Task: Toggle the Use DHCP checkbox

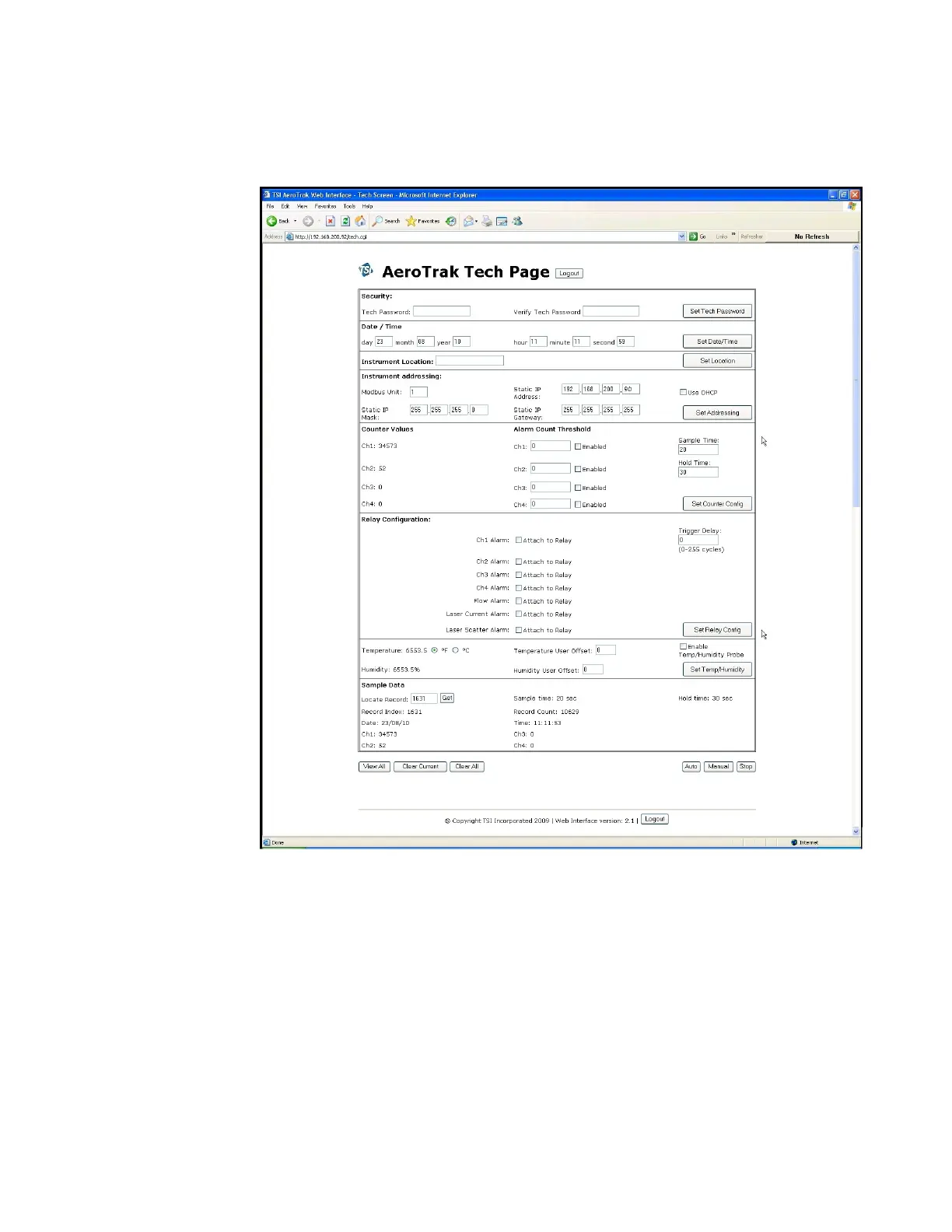Action: pyautogui.click(x=684, y=392)
